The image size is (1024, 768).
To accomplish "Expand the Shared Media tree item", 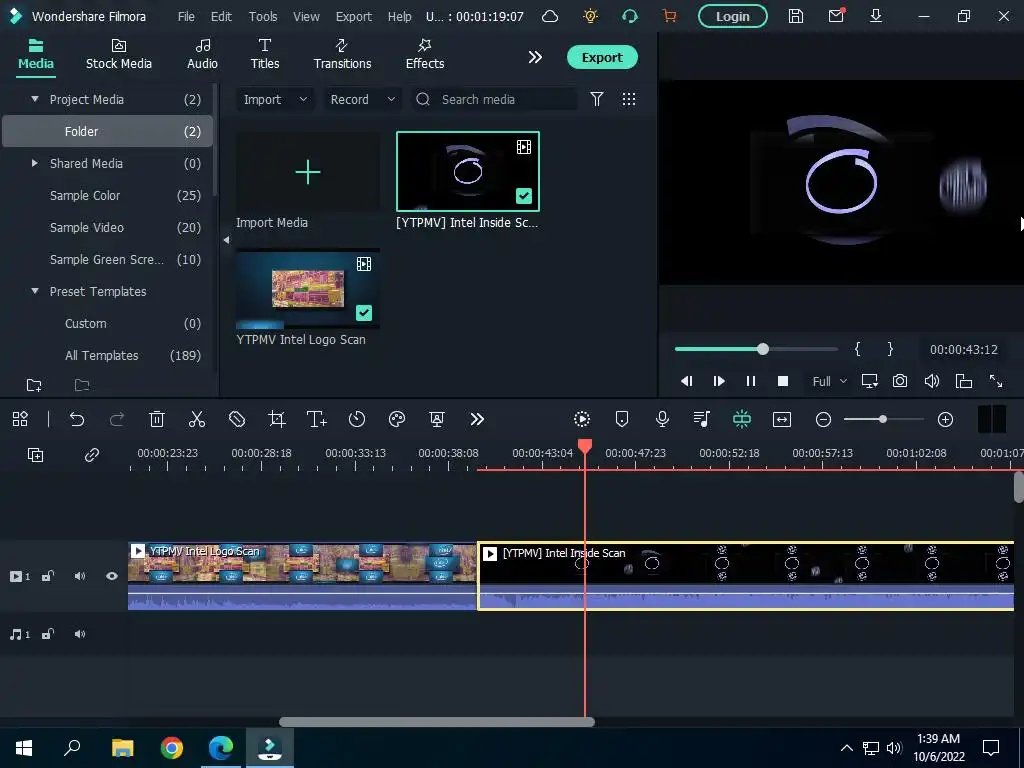I will click(x=35, y=163).
